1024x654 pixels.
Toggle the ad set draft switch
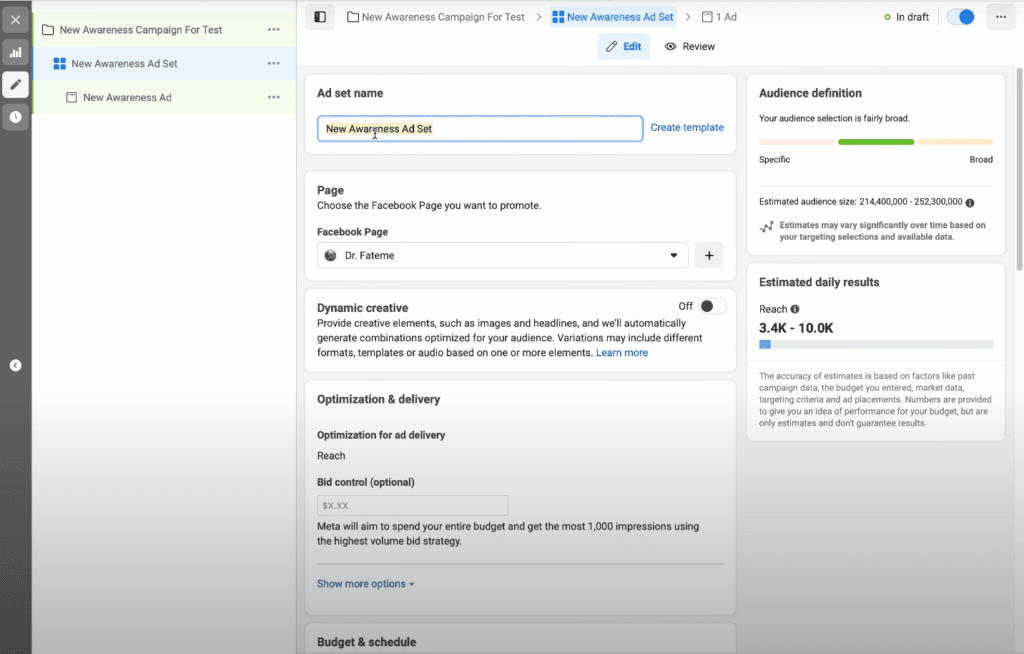point(960,17)
